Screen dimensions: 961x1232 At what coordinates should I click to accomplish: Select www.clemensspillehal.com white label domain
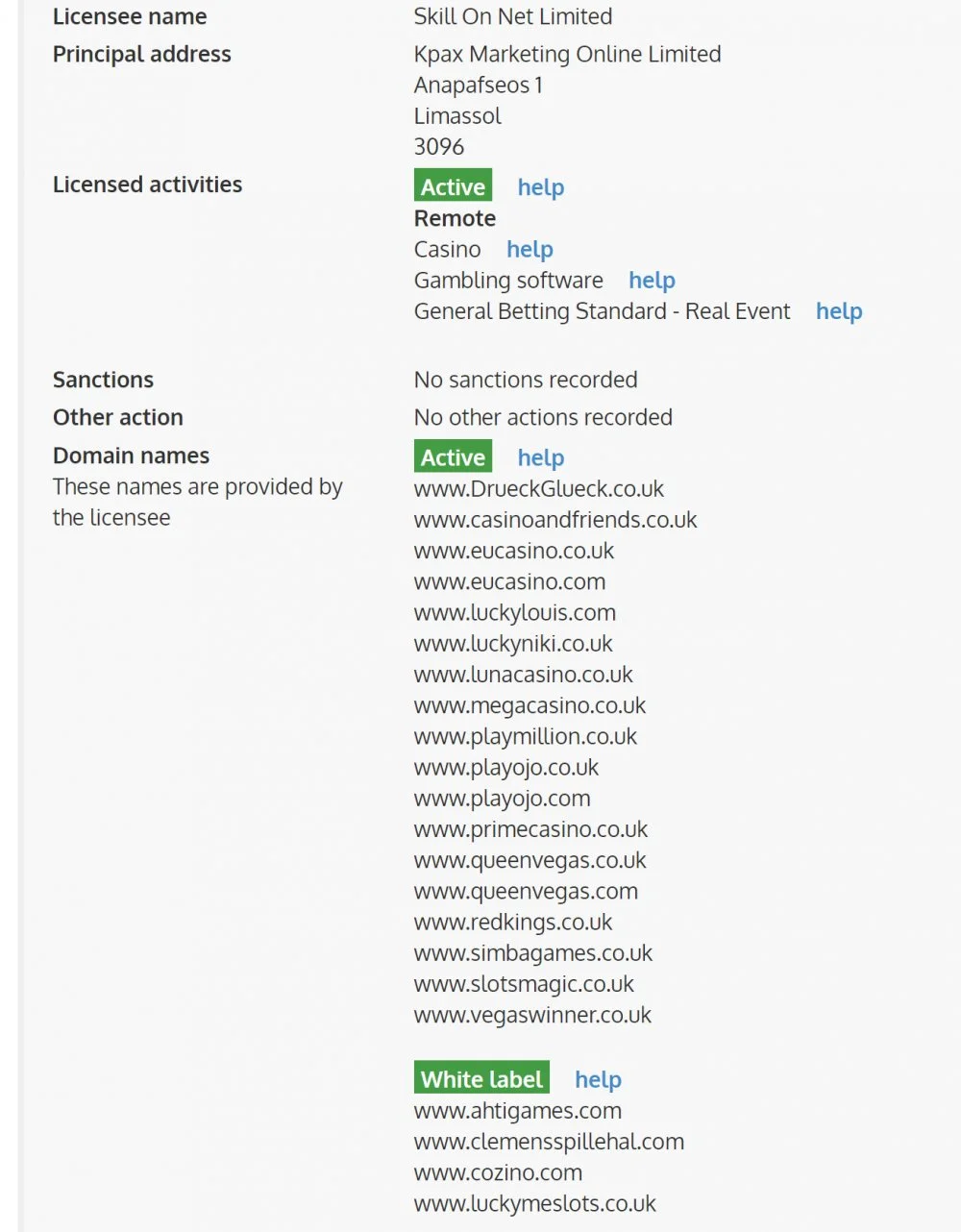click(550, 1141)
